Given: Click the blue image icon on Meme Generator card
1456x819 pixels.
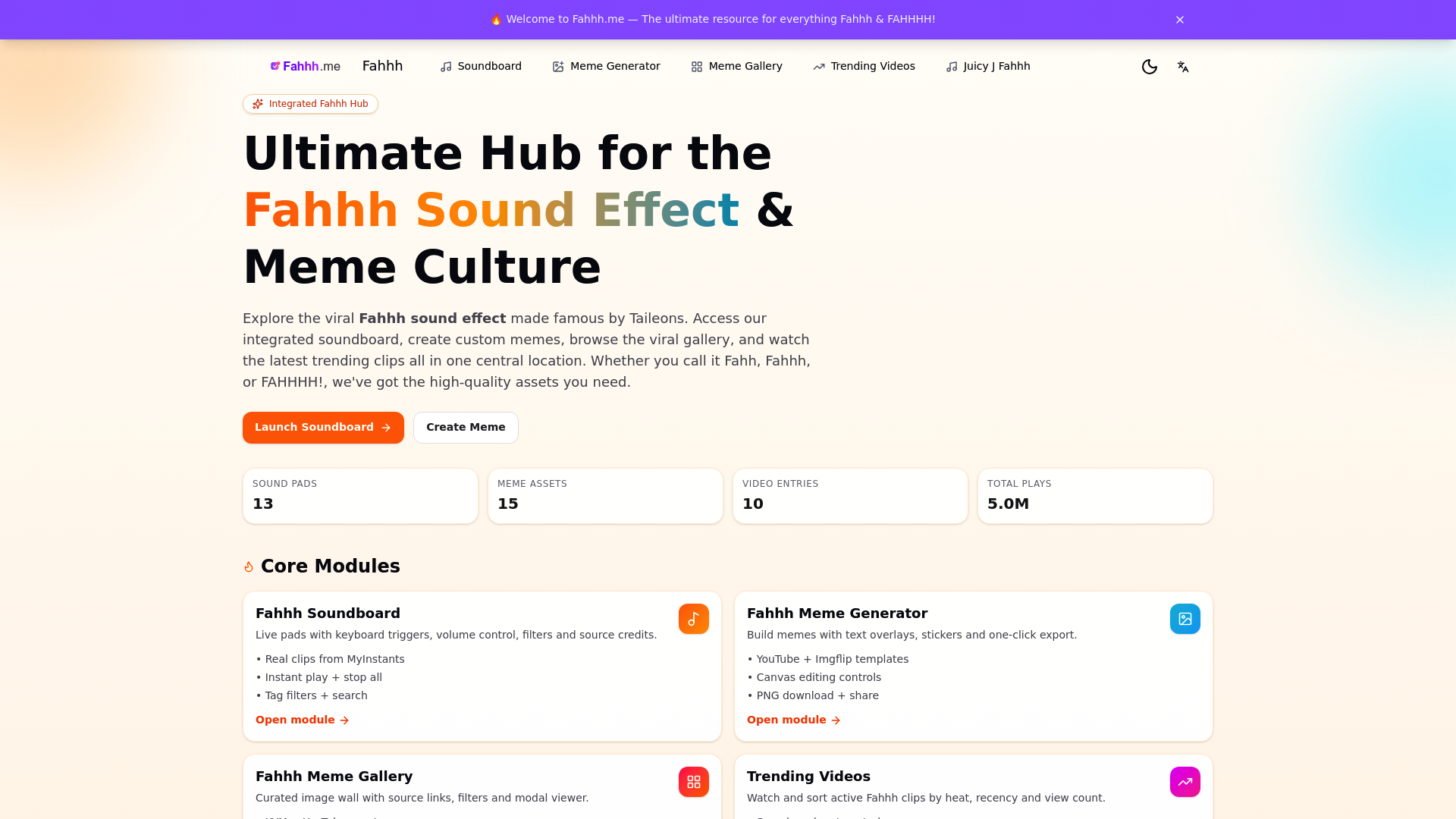Looking at the screenshot, I should click(1185, 618).
